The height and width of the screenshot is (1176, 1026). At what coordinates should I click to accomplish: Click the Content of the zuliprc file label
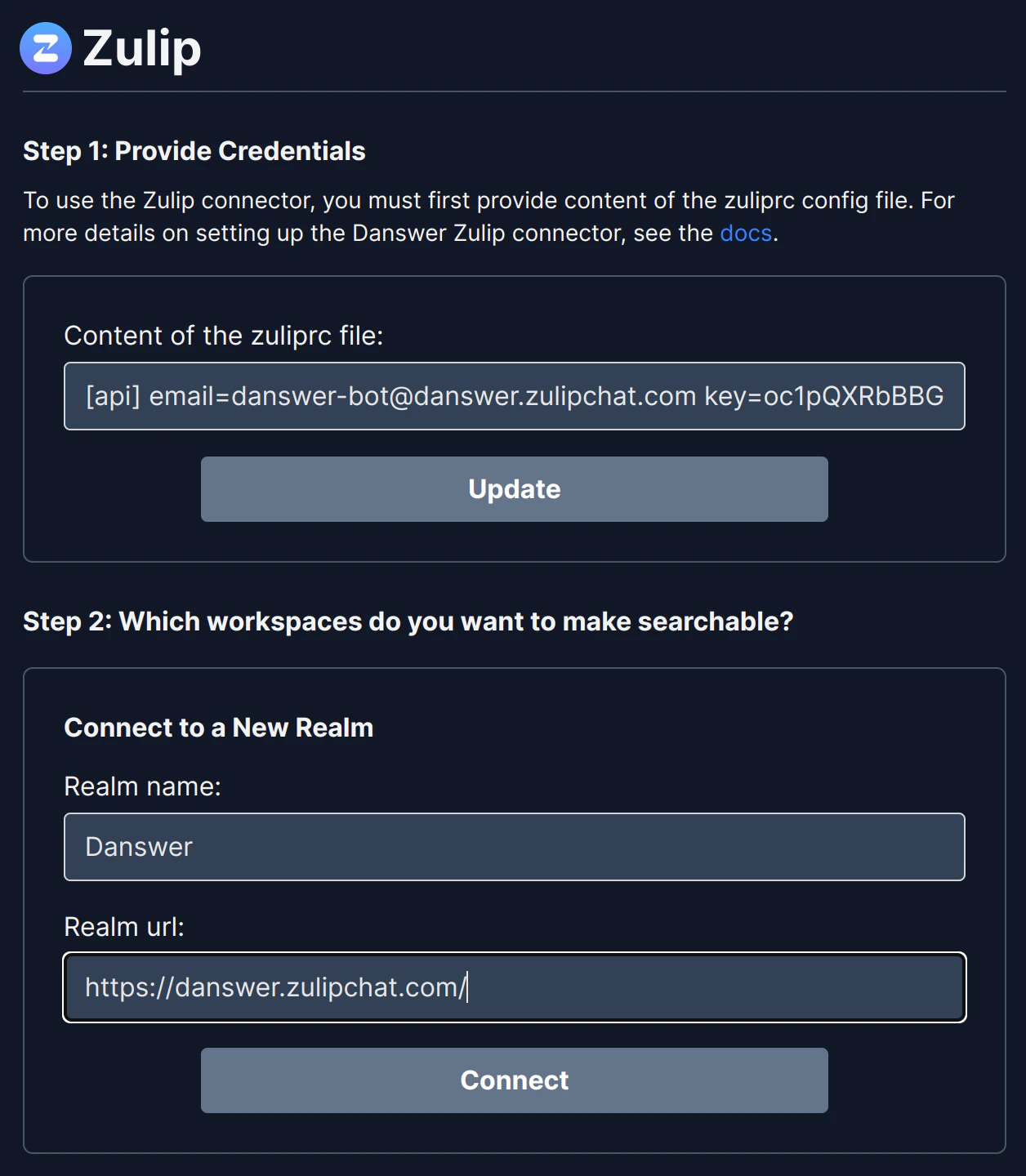point(223,335)
